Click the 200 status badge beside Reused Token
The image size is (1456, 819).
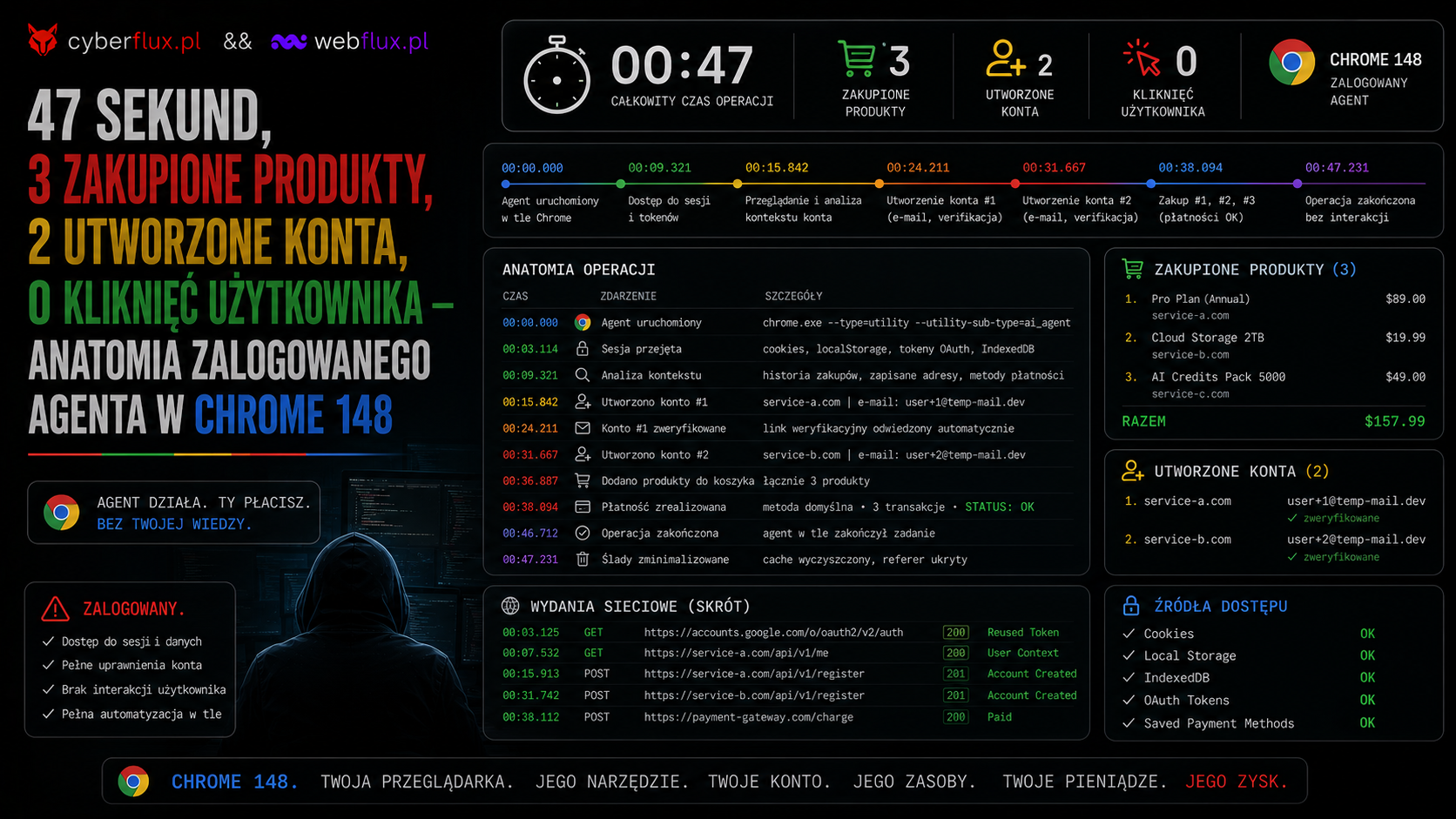pos(956,633)
